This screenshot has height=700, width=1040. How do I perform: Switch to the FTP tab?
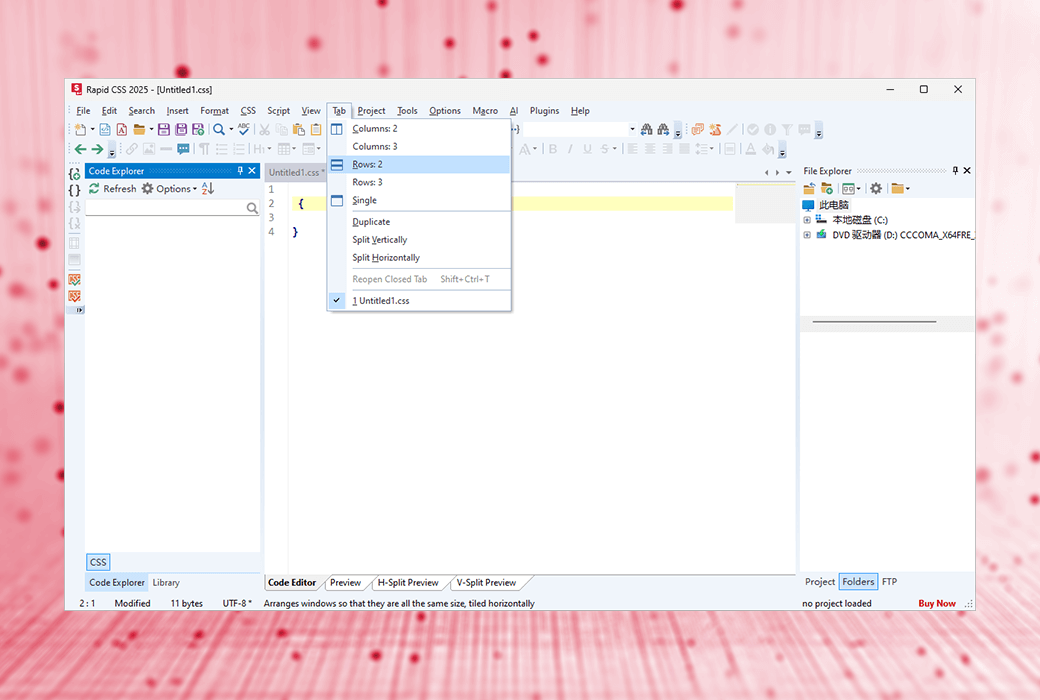click(889, 582)
